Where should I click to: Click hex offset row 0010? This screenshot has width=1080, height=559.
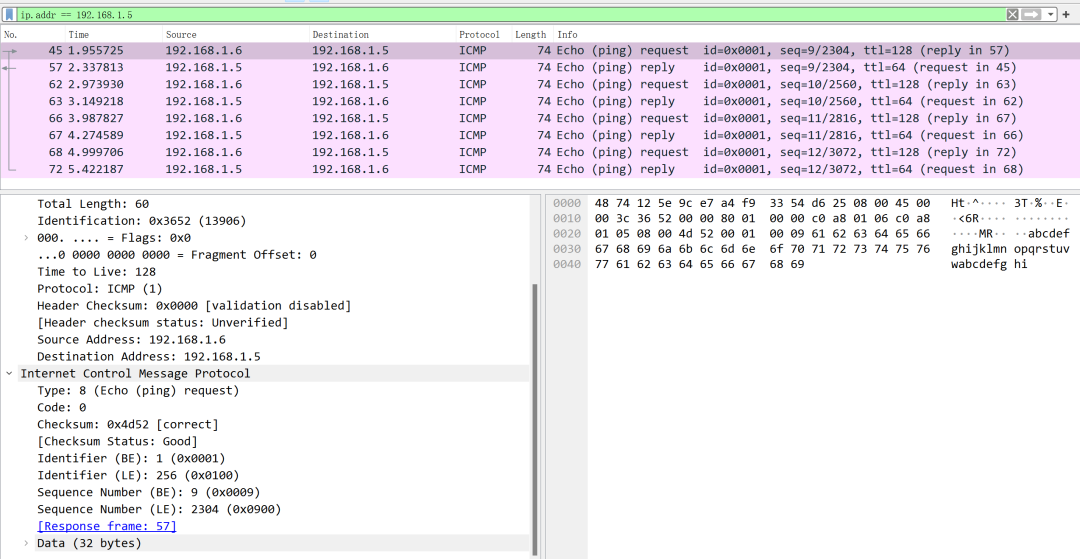[x=567, y=218]
